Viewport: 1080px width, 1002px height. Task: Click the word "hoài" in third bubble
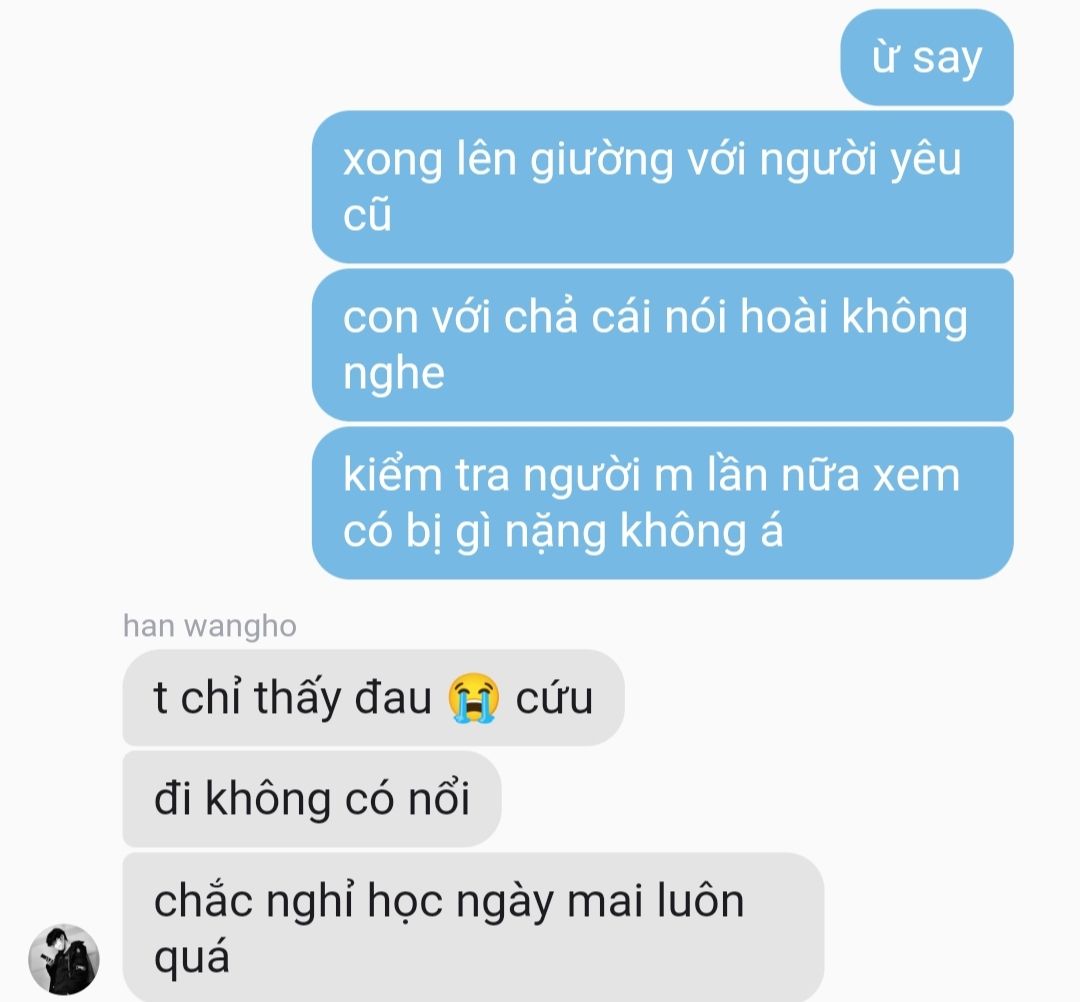783,317
